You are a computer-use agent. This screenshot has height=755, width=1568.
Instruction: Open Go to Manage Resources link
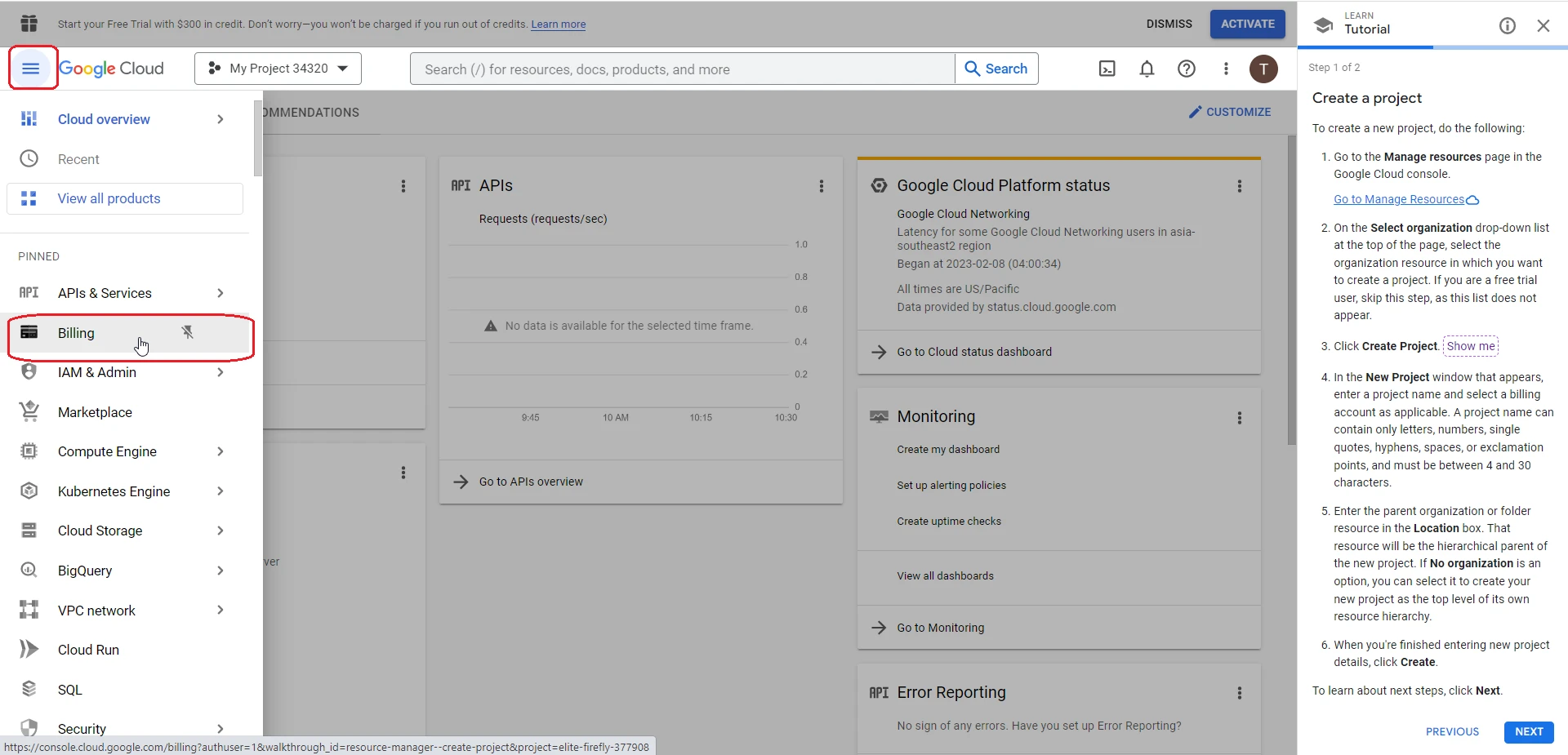click(x=1406, y=199)
